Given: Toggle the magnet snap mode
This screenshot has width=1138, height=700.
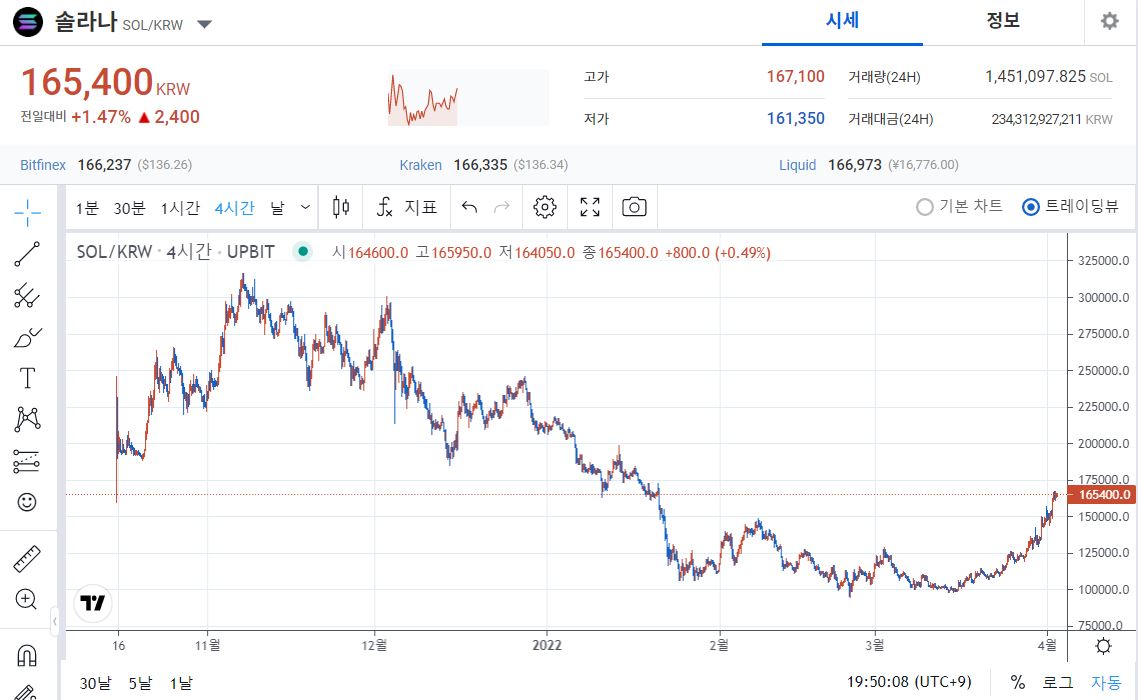Looking at the screenshot, I should click(x=27, y=655).
